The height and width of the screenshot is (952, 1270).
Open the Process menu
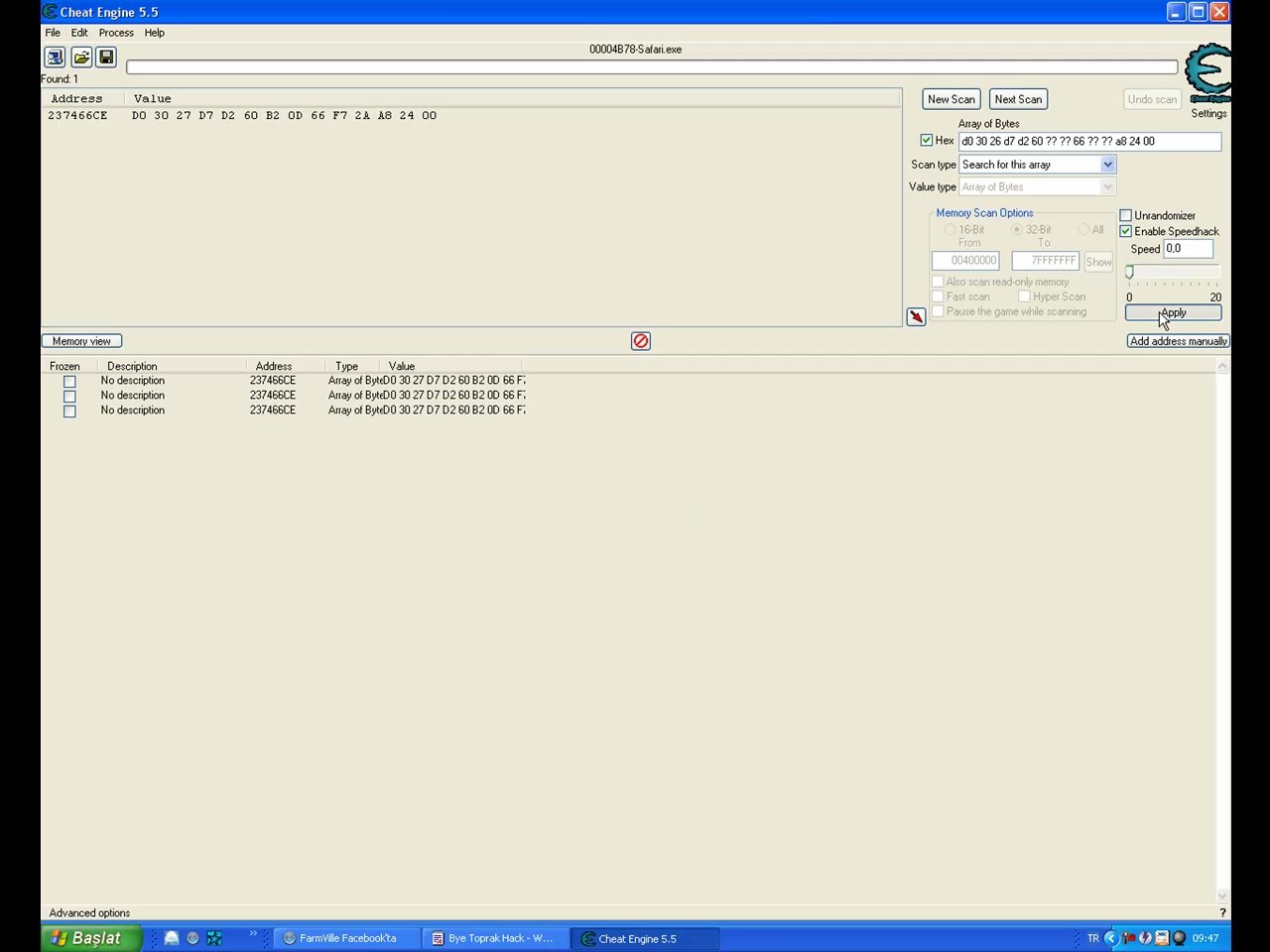[116, 33]
